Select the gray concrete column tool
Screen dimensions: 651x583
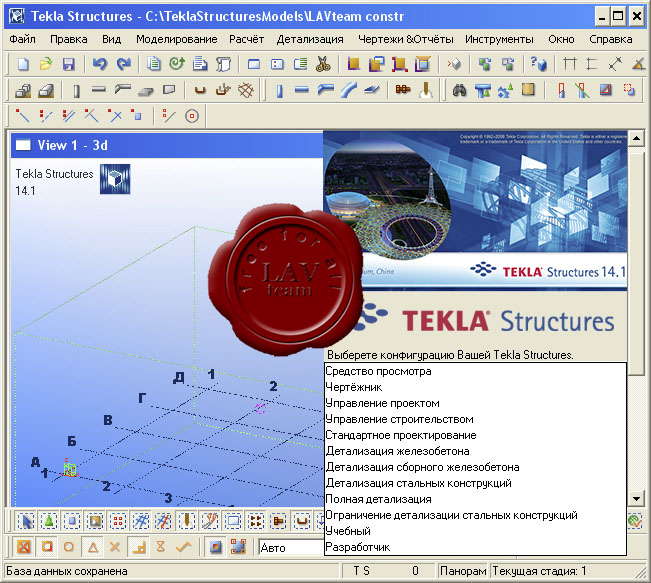[x=76, y=90]
